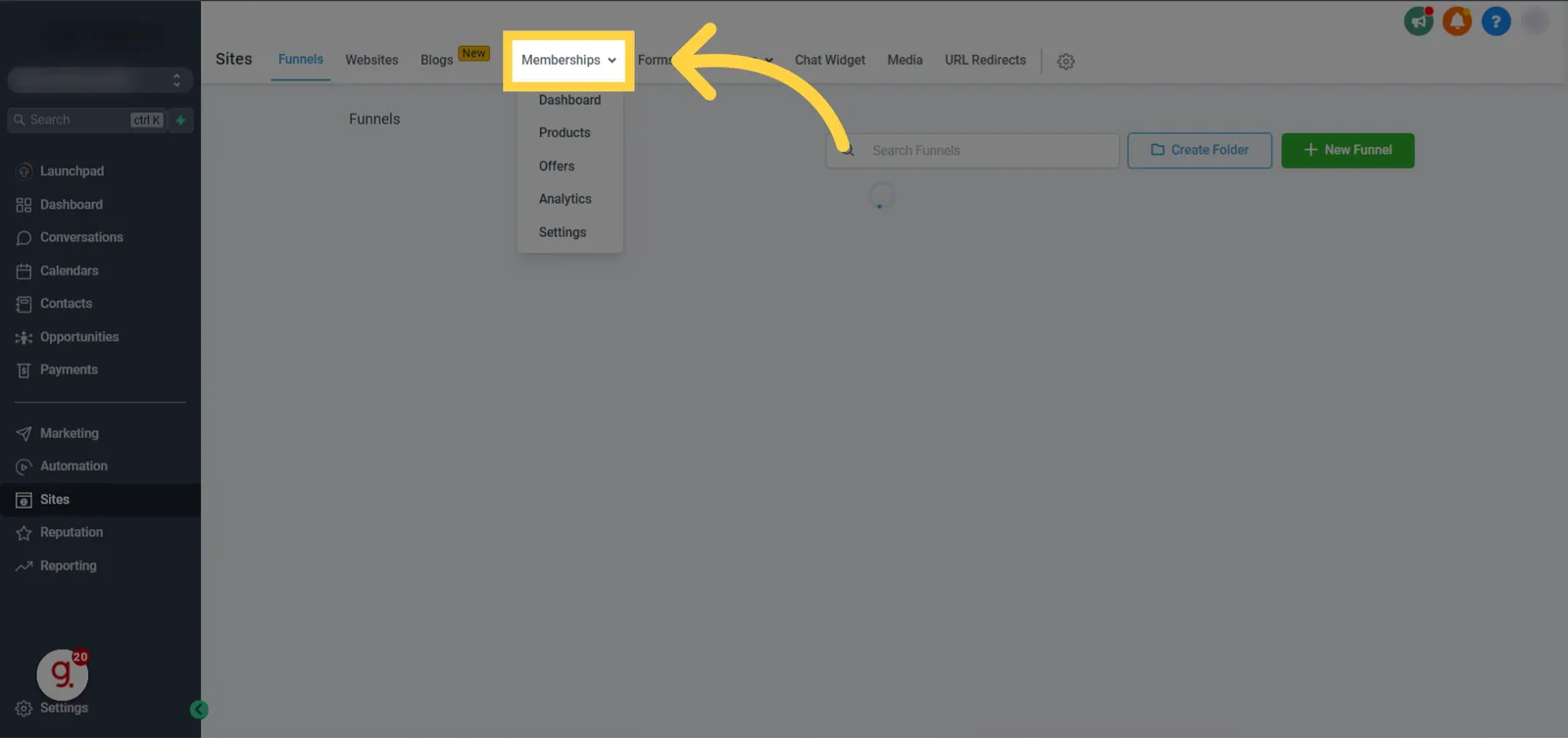The height and width of the screenshot is (738, 1568).
Task: Open the URL Redirects tab
Action: 985,60
